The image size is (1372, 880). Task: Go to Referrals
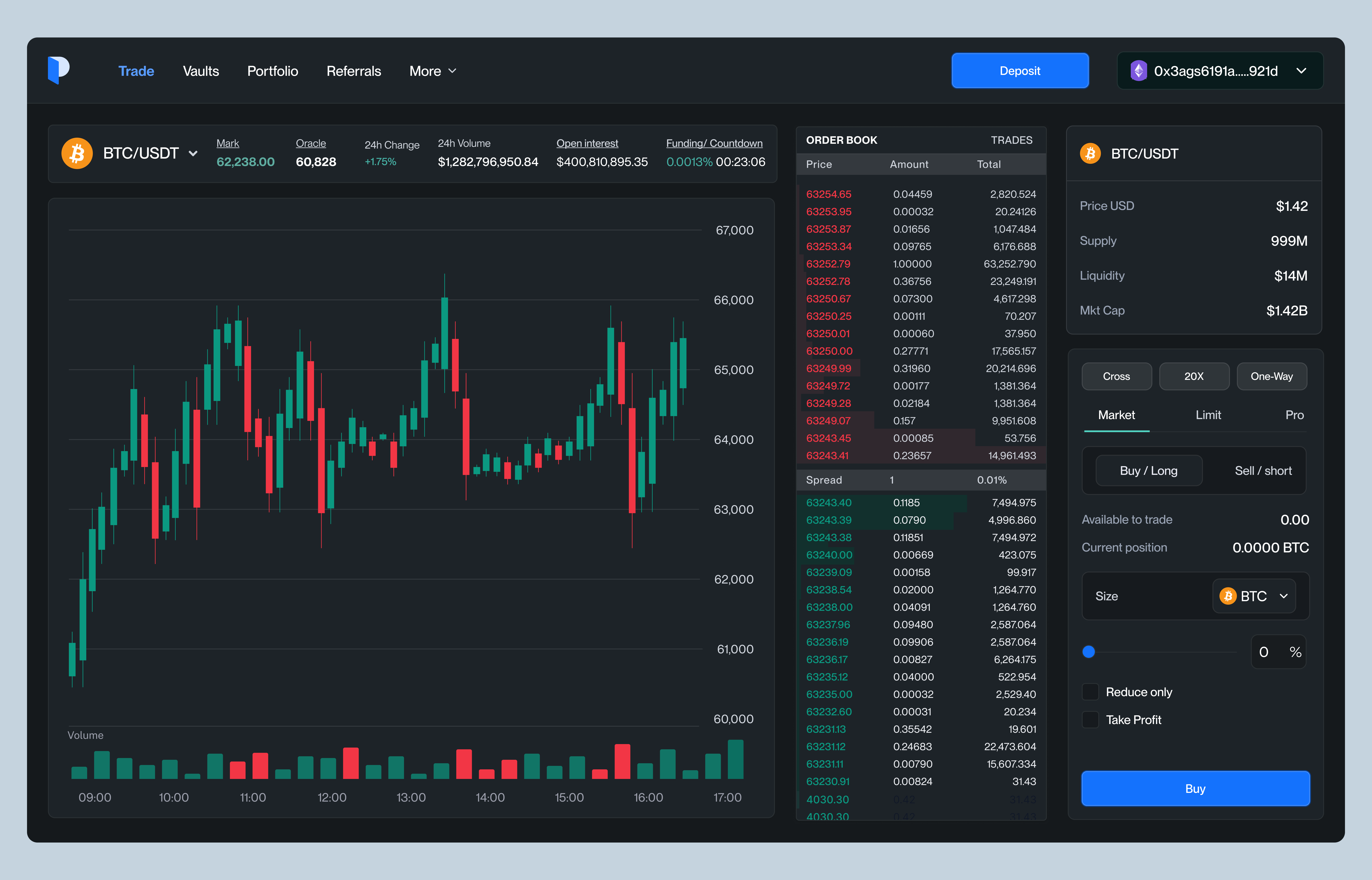coord(354,71)
